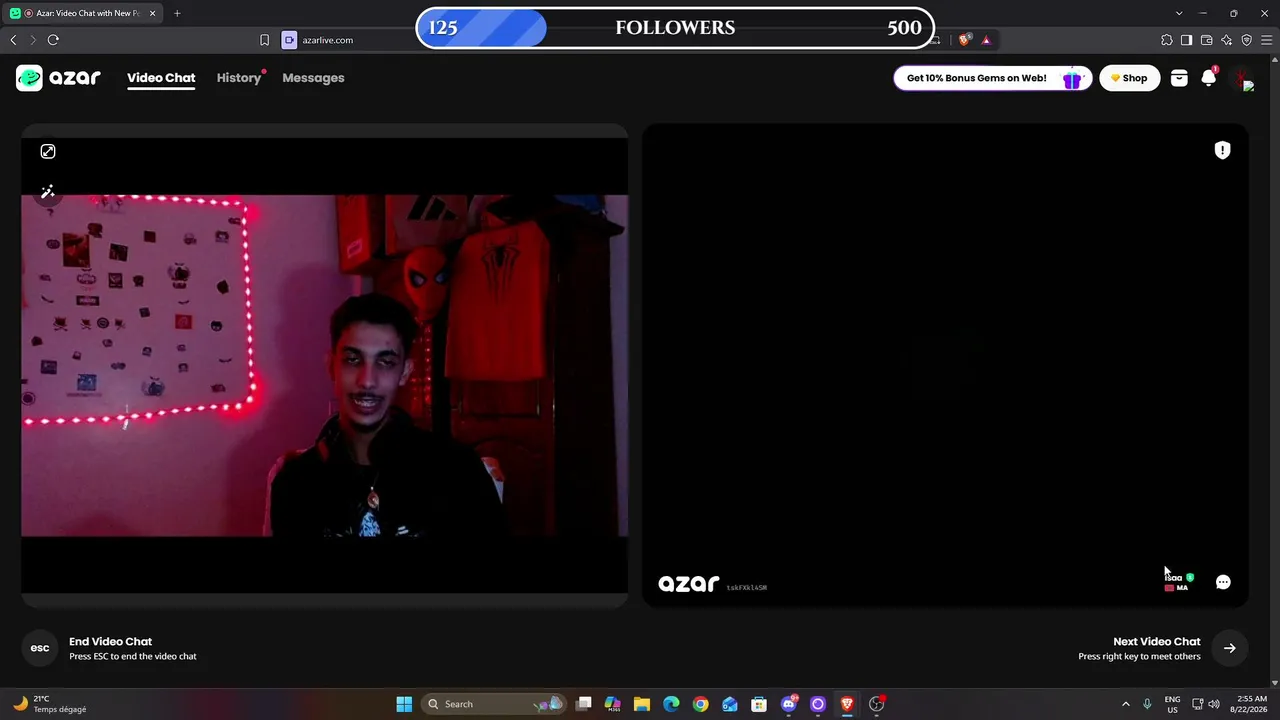1280x720 pixels.
Task: Toggle the browser sidebar panel
Action: pyautogui.click(x=1187, y=40)
